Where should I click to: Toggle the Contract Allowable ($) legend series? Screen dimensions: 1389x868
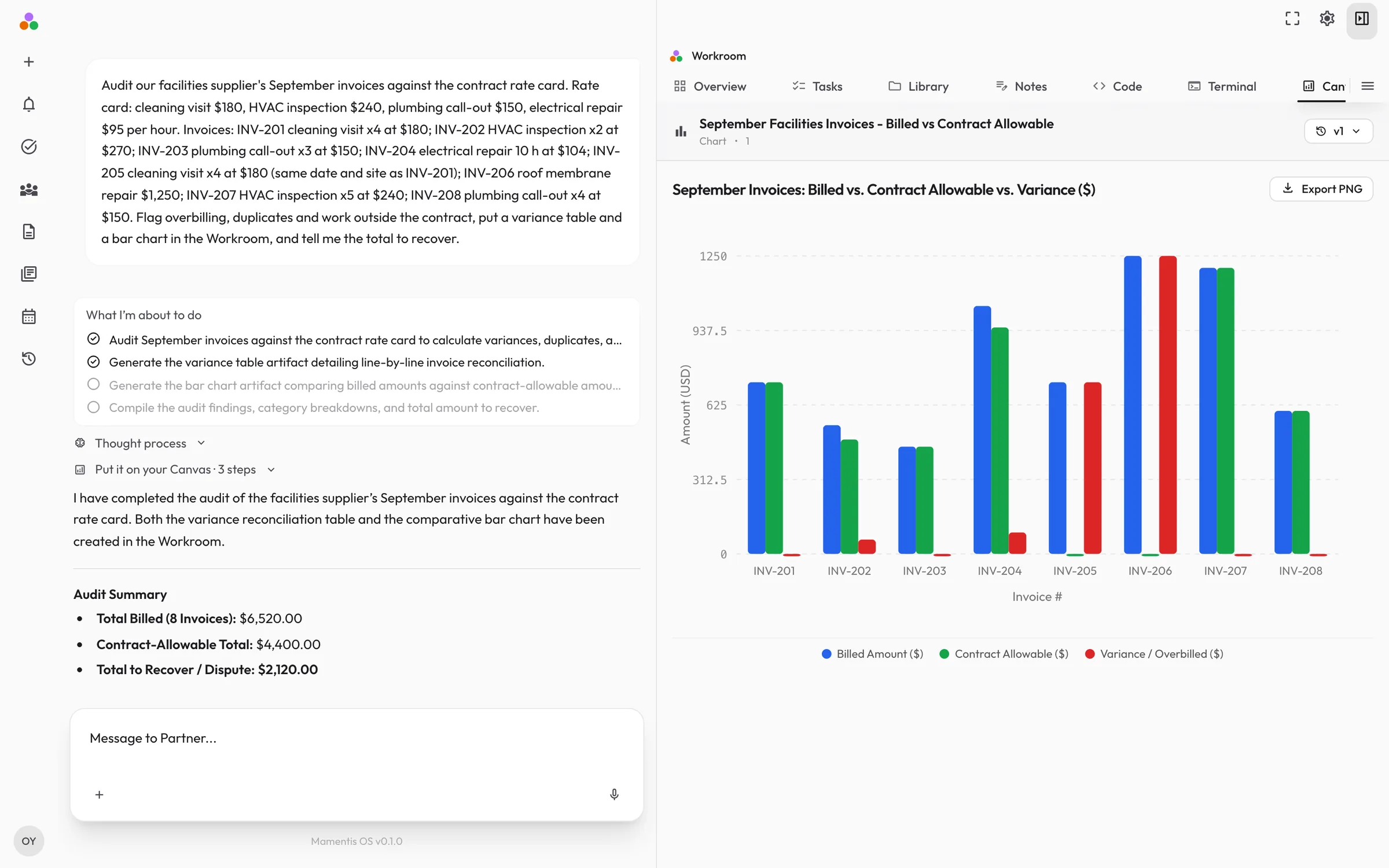1004,654
